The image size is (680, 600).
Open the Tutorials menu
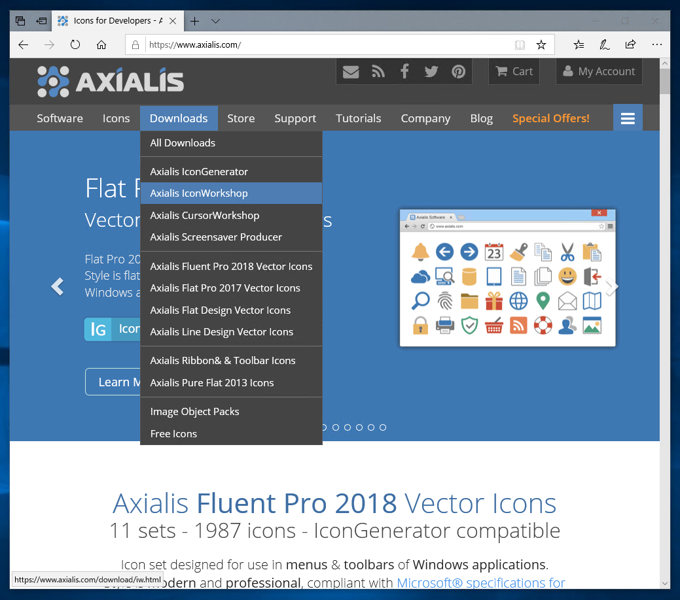coord(358,118)
